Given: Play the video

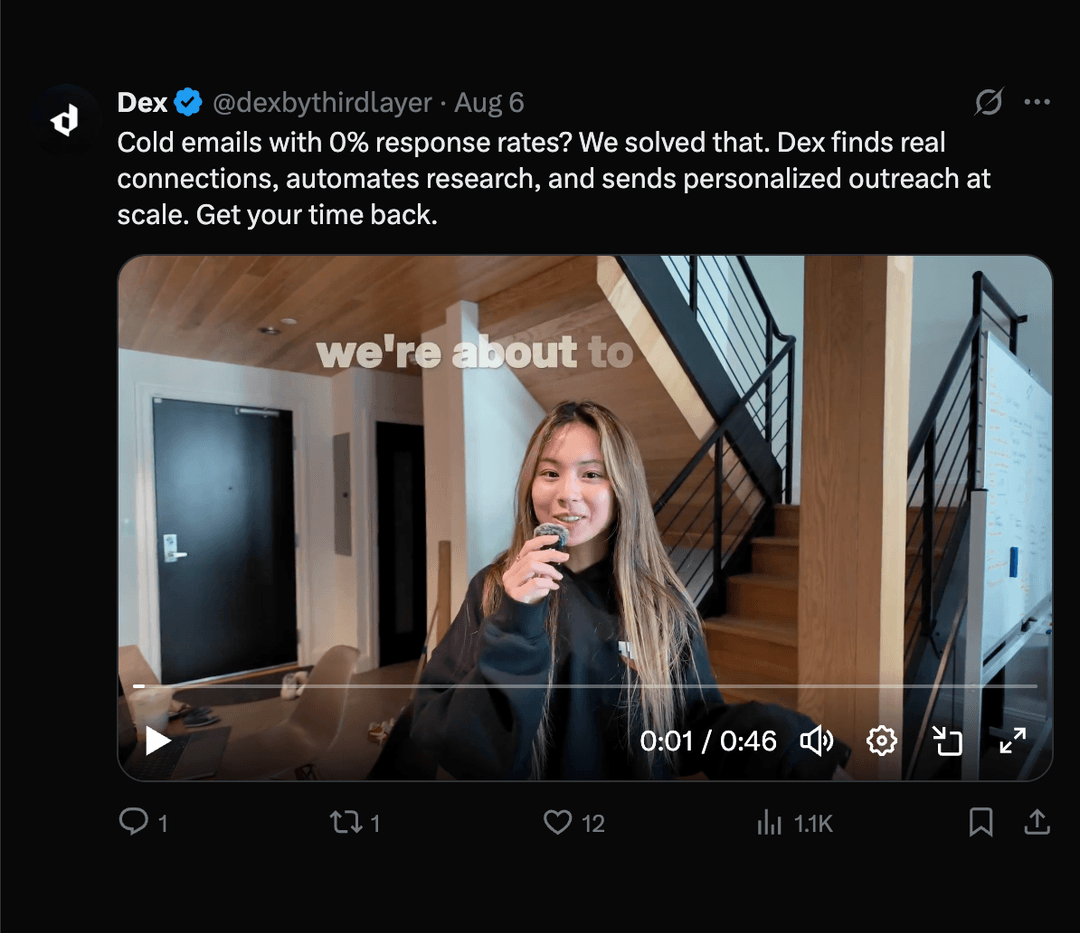Looking at the screenshot, I should [x=158, y=741].
